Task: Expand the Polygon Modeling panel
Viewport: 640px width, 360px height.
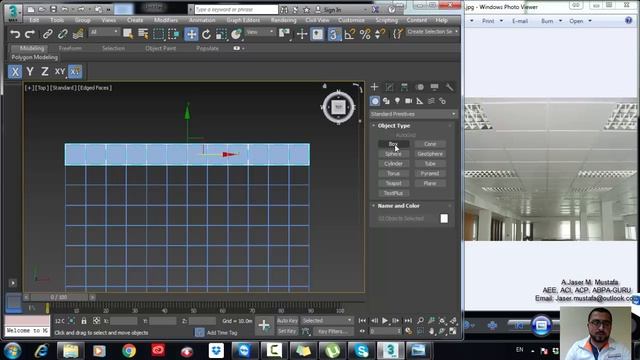Action: (34, 58)
